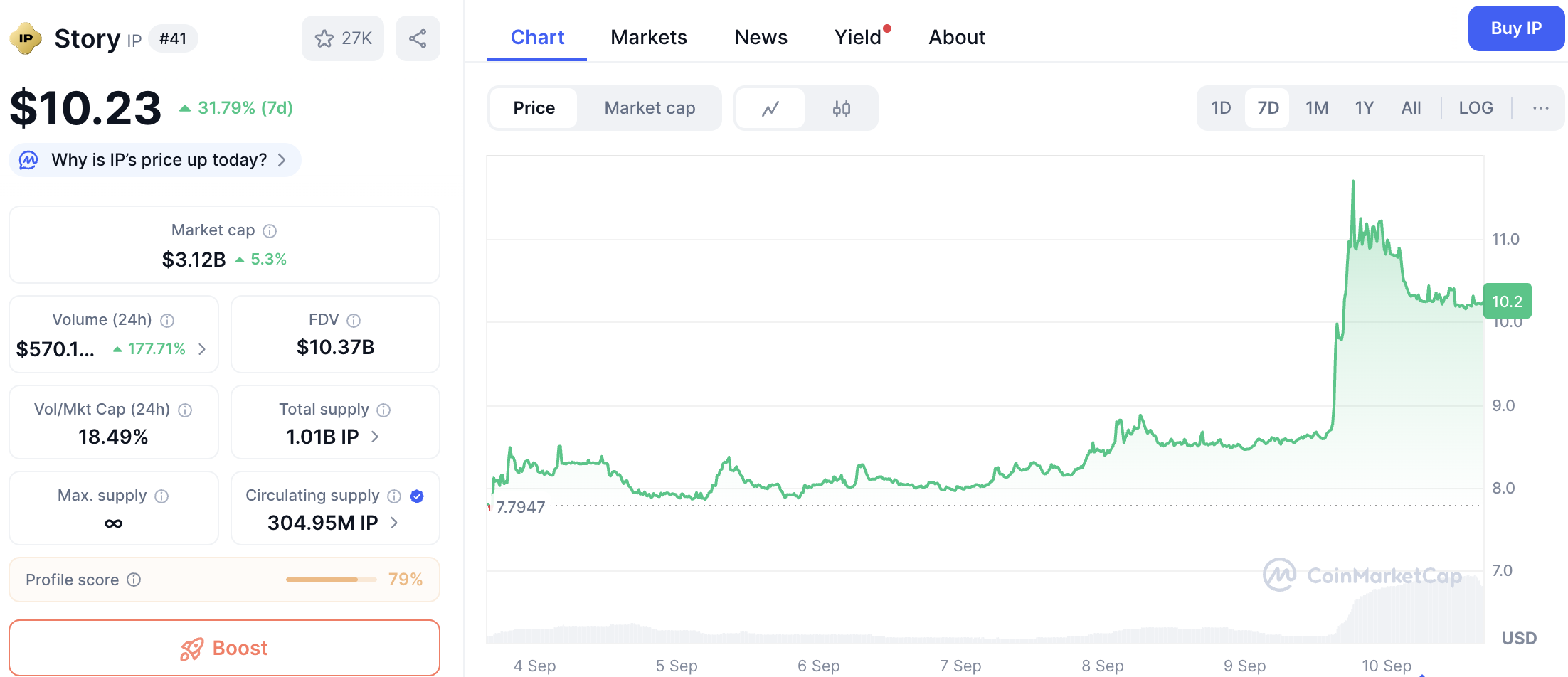Open Market cap info tooltip icon

click(269, 230)
